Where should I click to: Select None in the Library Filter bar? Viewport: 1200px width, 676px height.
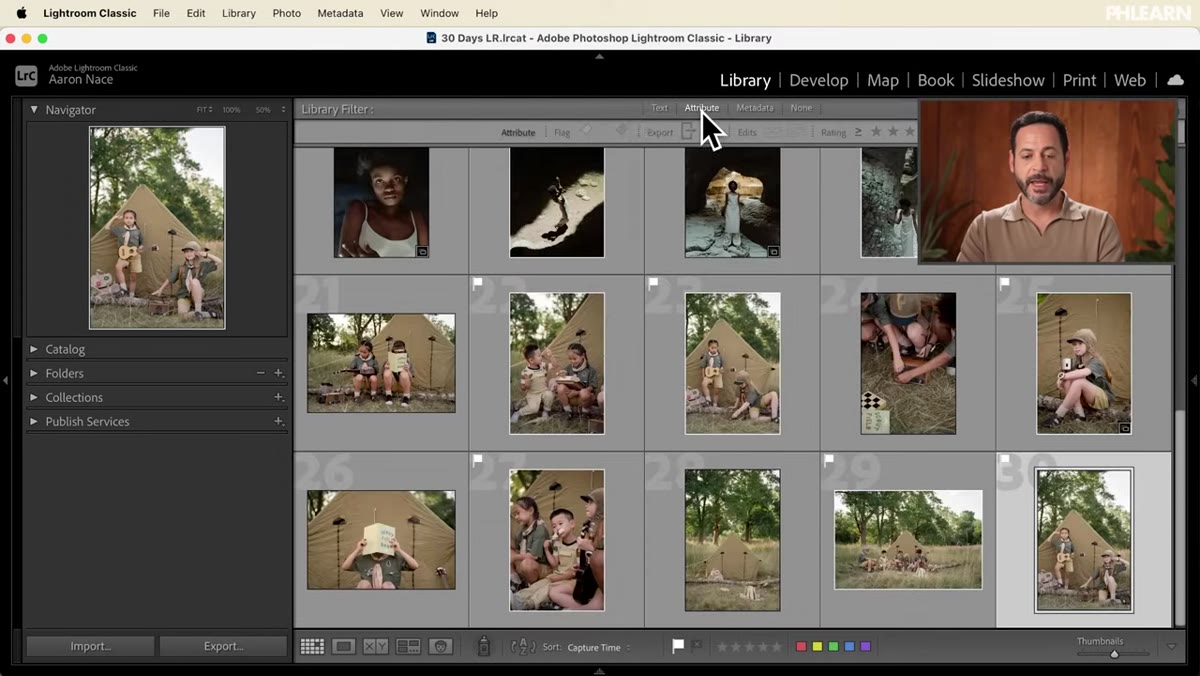click(x=801, y=108)
